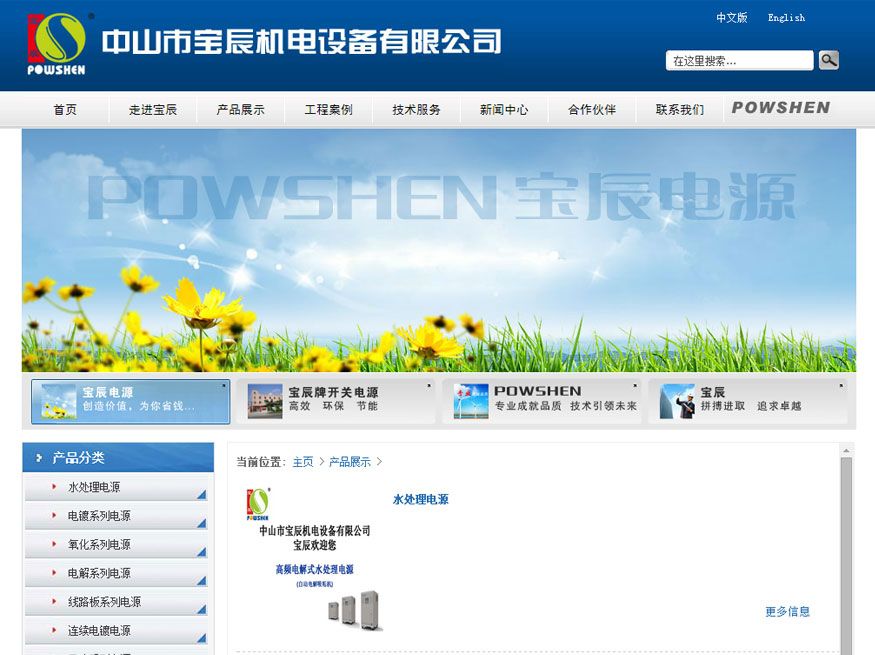
Task: Open the 产品展示 navigation item
Action: coord(241,109)
